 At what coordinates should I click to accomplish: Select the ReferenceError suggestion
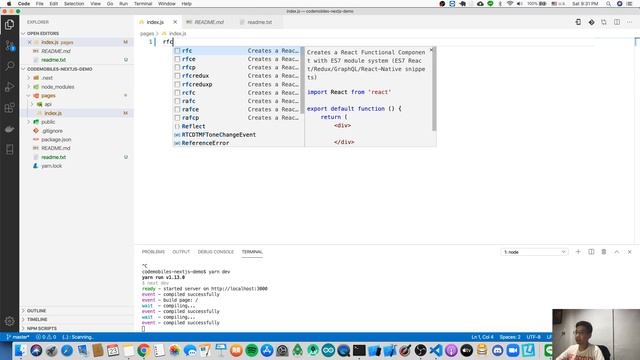point(238,143)
